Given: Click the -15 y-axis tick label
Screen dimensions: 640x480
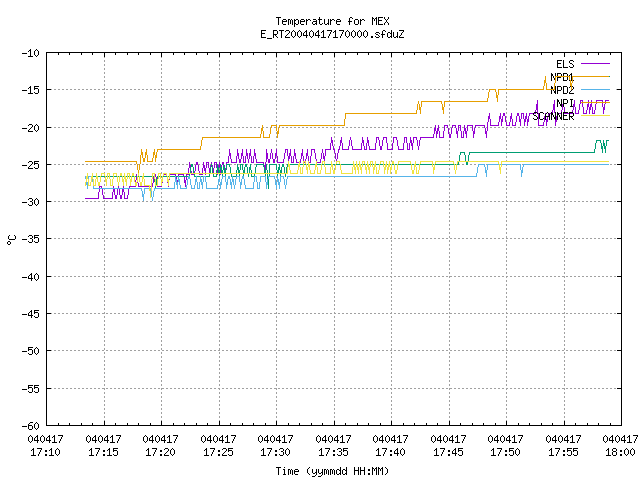Looking at the screenshot, I should (31, 90).
